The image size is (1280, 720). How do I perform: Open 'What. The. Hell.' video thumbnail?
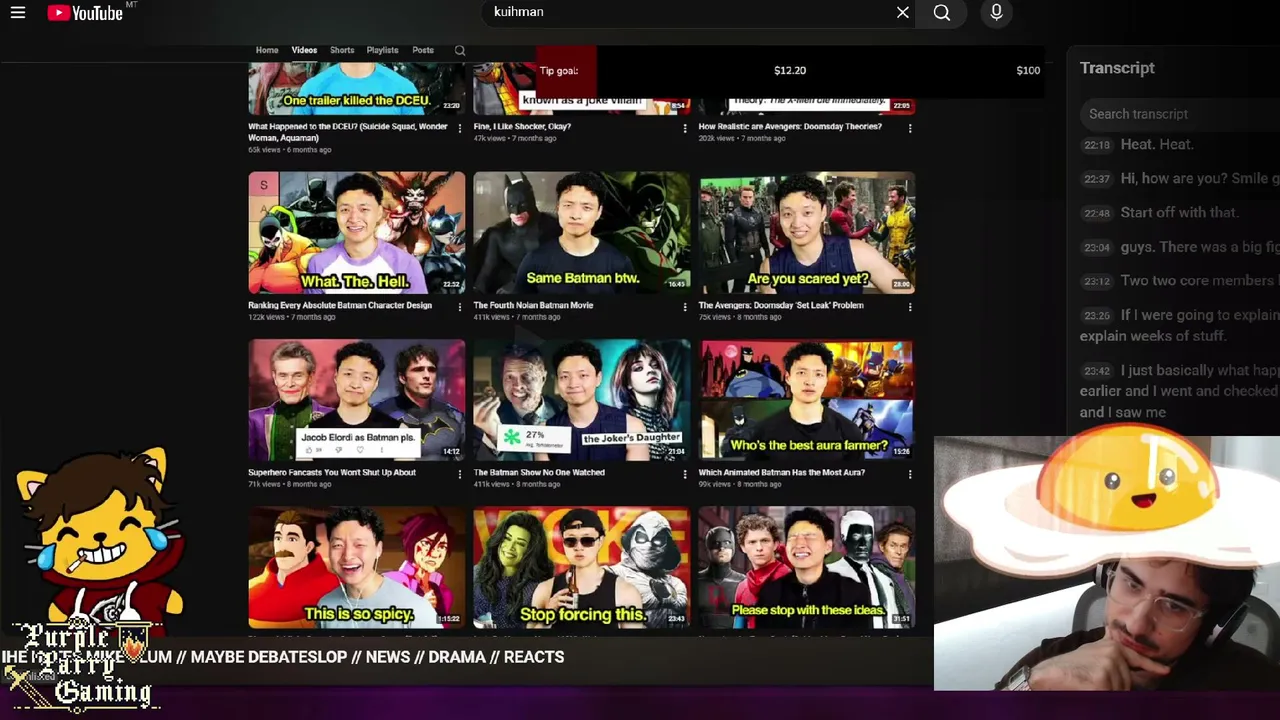pyautogui.click(x=357, y=233)
